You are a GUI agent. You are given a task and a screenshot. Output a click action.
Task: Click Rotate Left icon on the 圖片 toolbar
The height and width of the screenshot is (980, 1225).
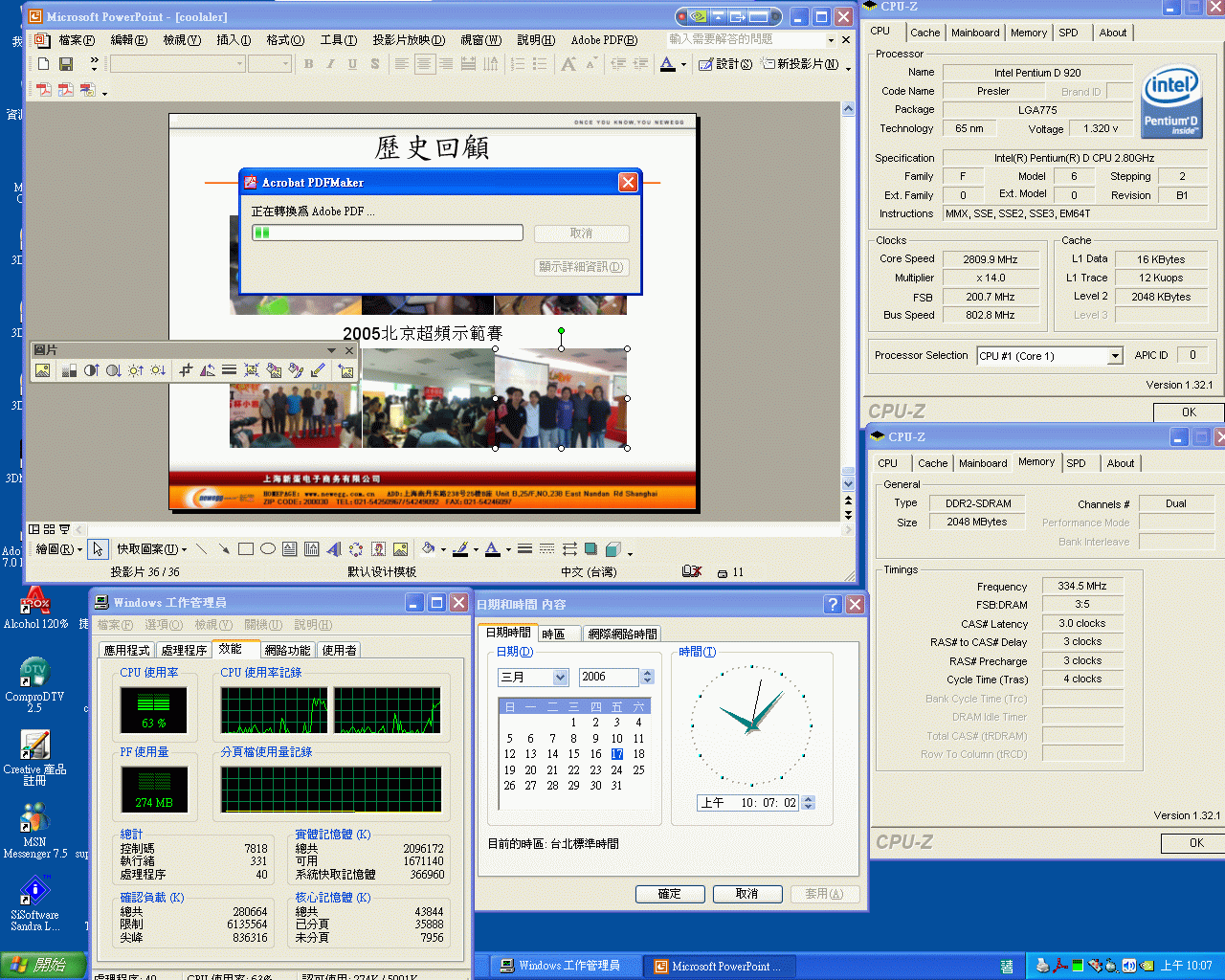tap(208, 370)
